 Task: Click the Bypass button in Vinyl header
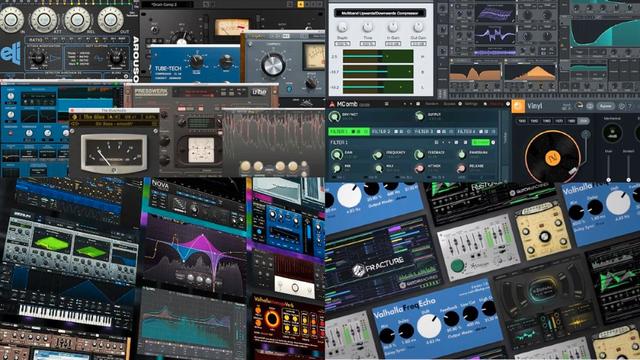pos(606,106)
